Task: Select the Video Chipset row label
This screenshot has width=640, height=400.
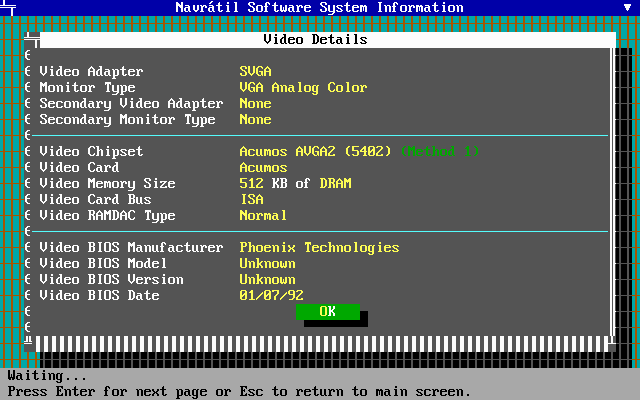Action: 91,152
